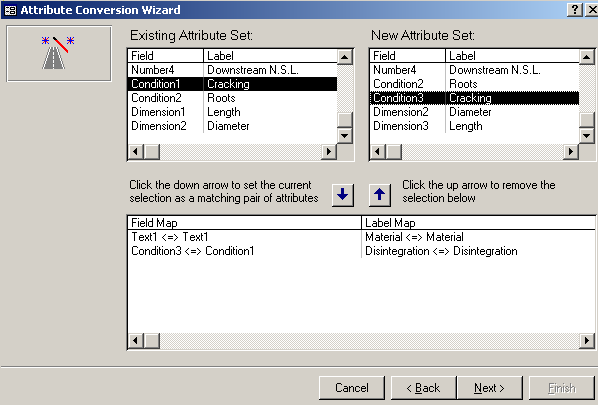Select Dimension2 Diameter in New Attribute Set
Image resolution: width=598 pixels, height=405 pixels.
[474, 112]
